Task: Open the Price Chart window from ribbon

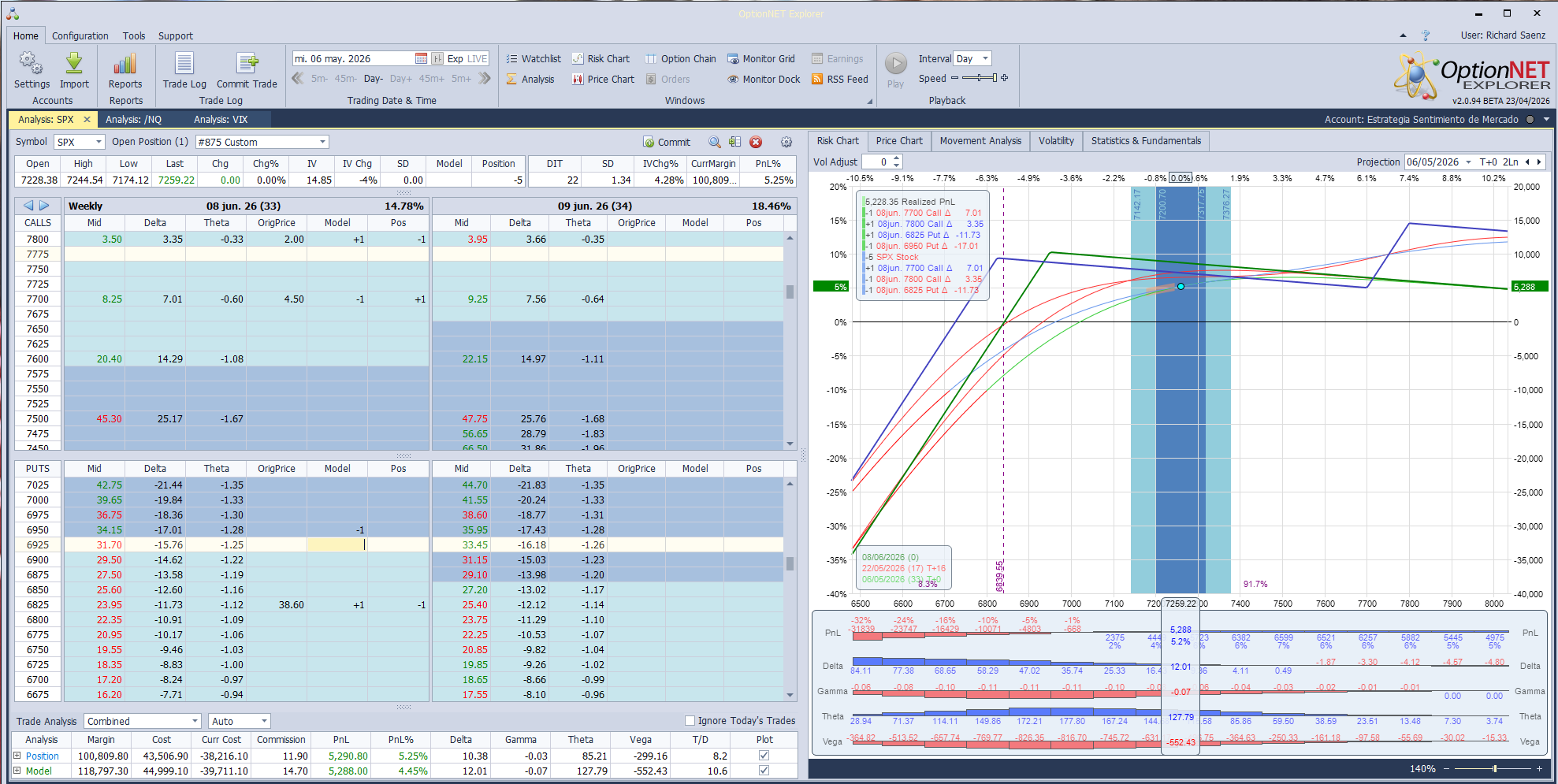Action: tap(603, 80)
